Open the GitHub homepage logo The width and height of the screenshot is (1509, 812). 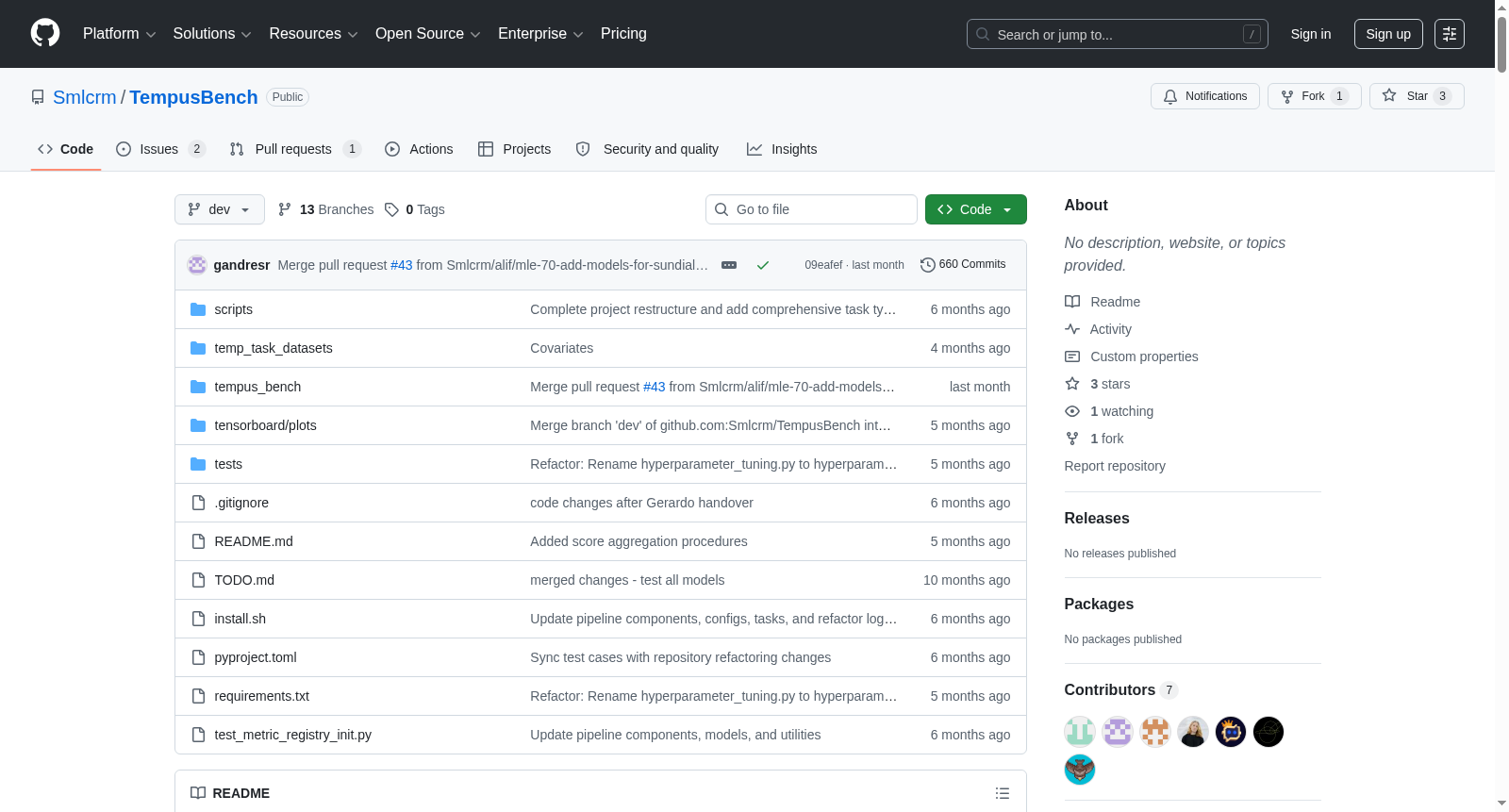[45, 34]
